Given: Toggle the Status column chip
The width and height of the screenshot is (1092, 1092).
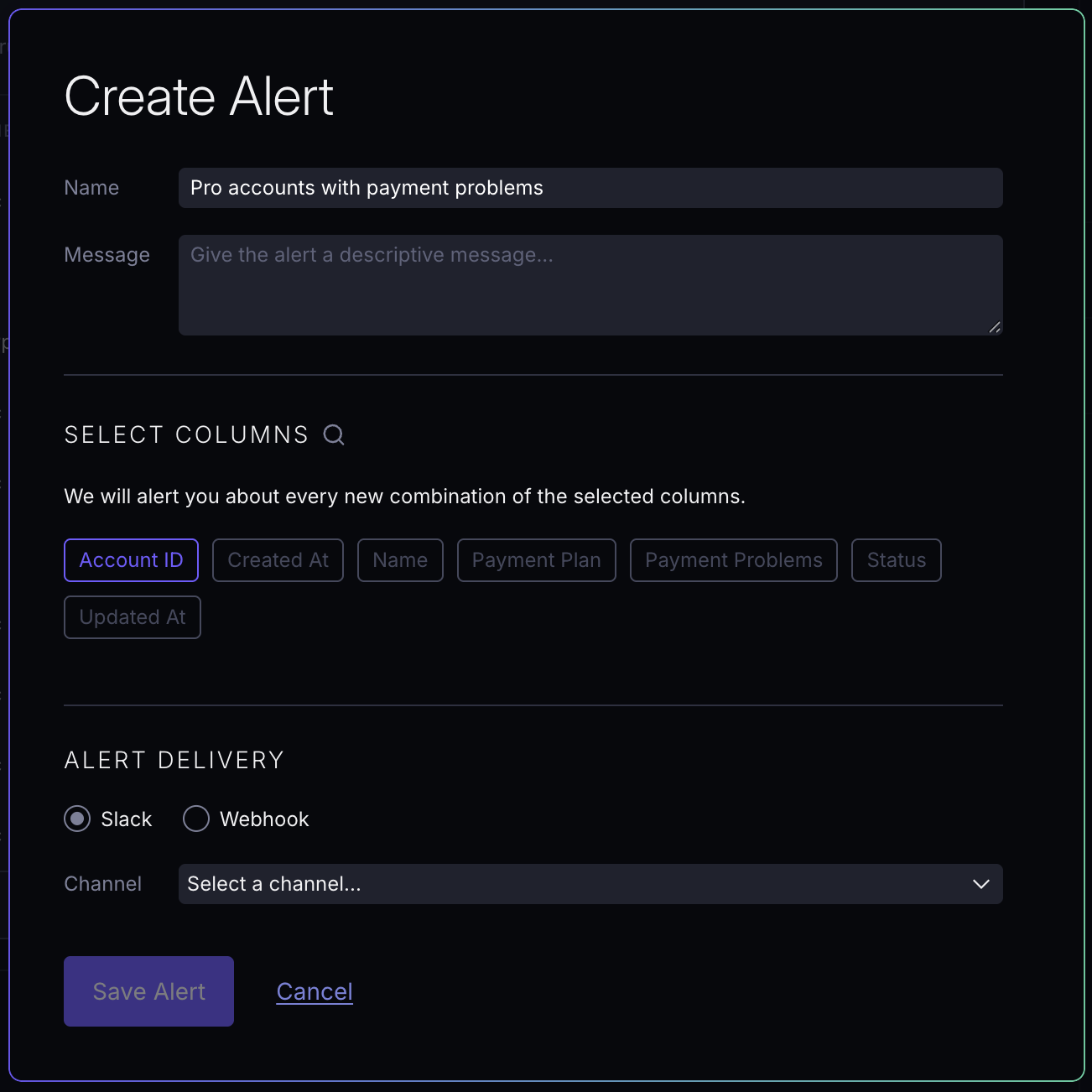Looking at the screenshot, I should click(x=896, y=560).
